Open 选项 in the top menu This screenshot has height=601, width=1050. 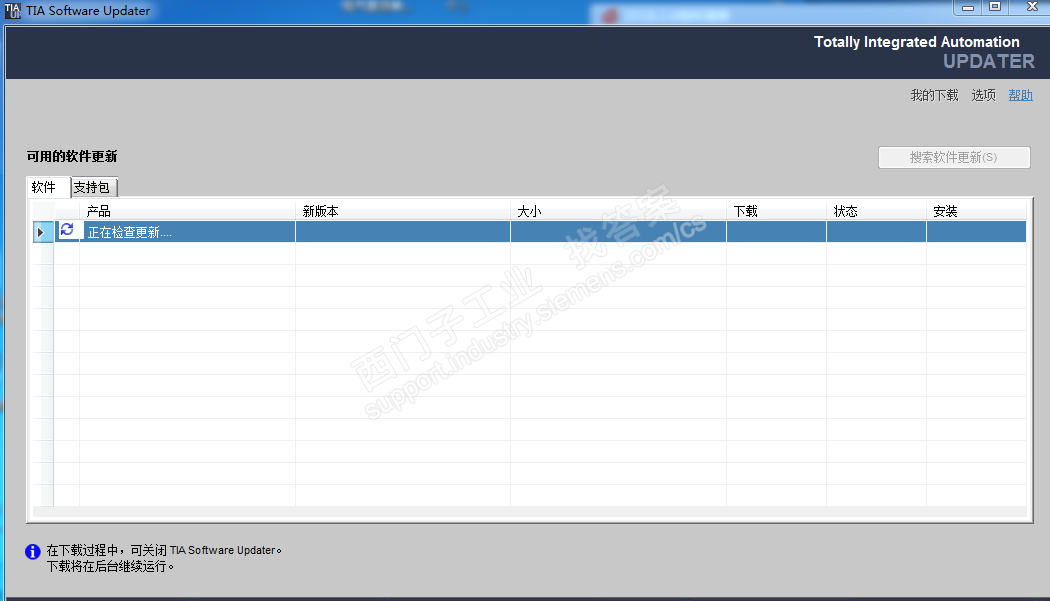984,95
